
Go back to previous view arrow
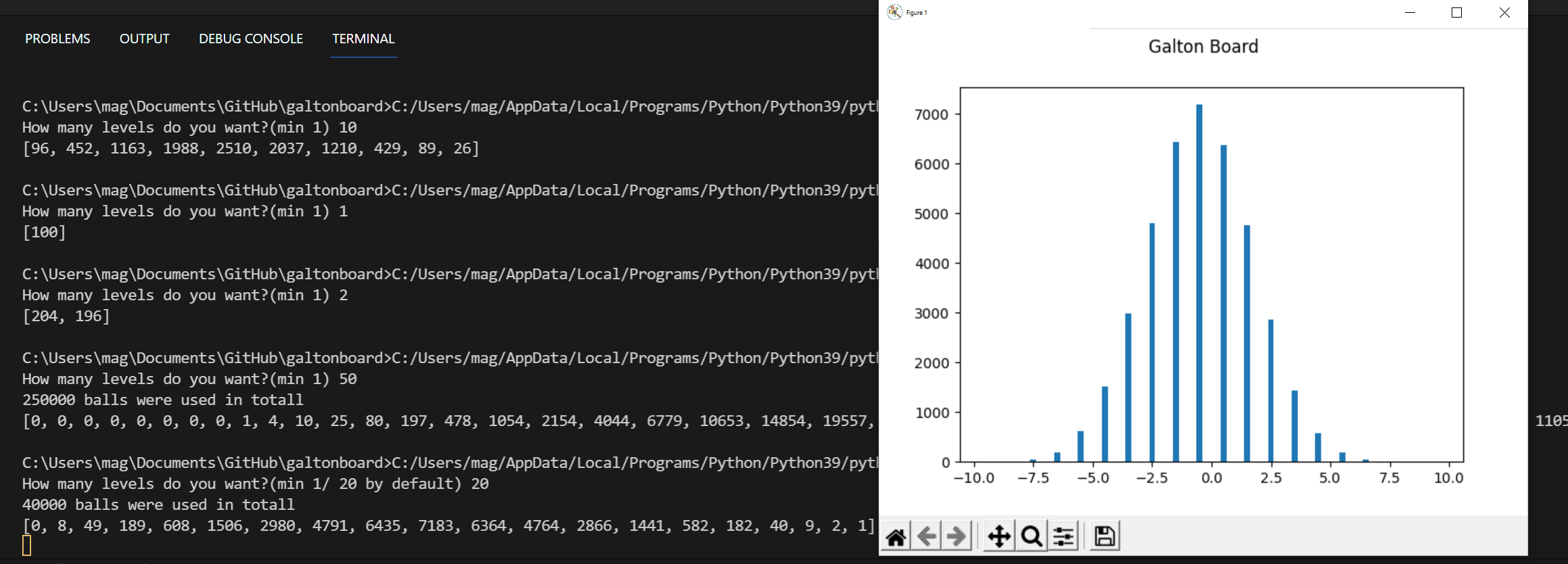927,537
